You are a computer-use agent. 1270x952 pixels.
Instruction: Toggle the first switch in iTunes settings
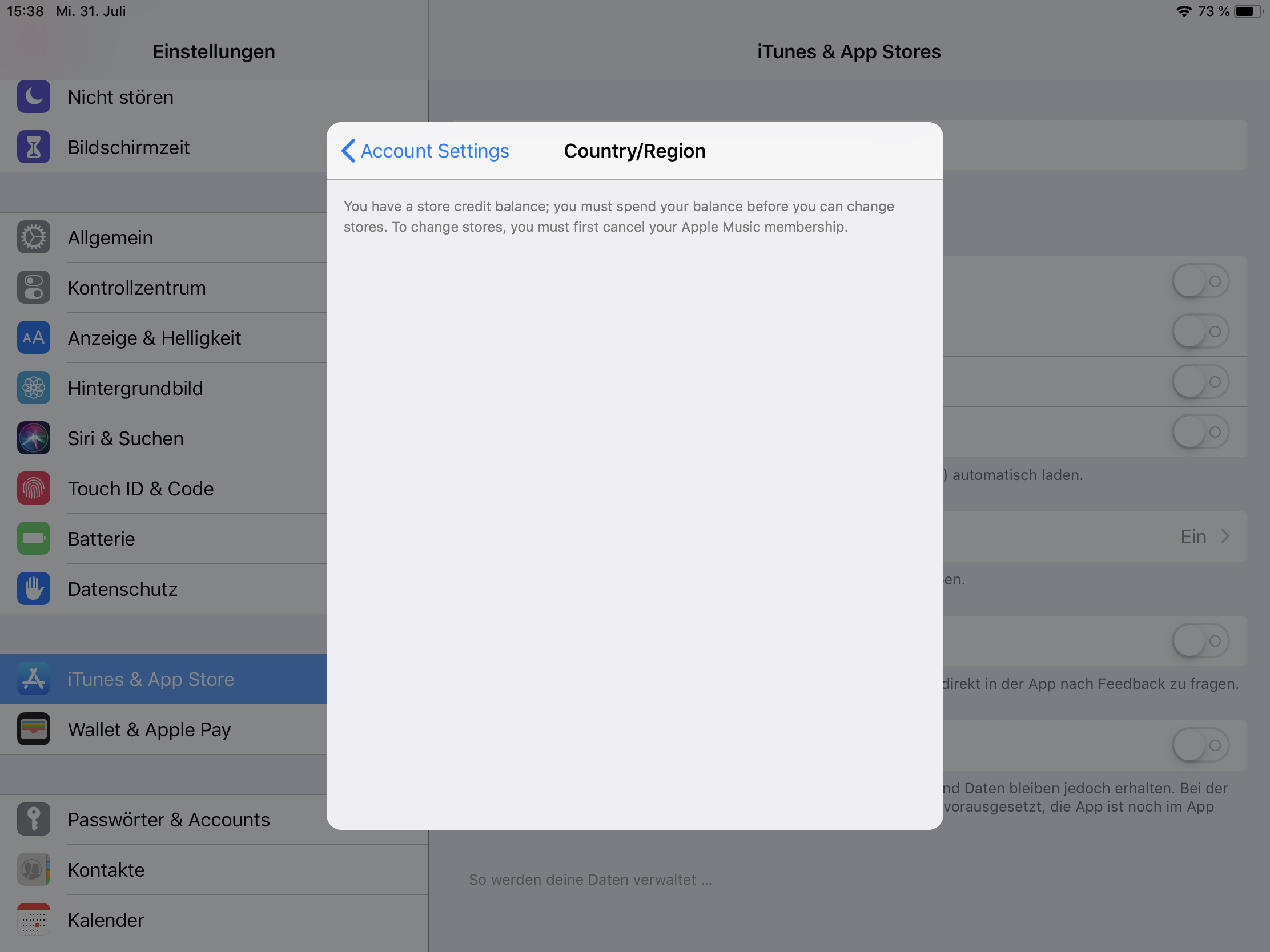tap(1200, 281)
